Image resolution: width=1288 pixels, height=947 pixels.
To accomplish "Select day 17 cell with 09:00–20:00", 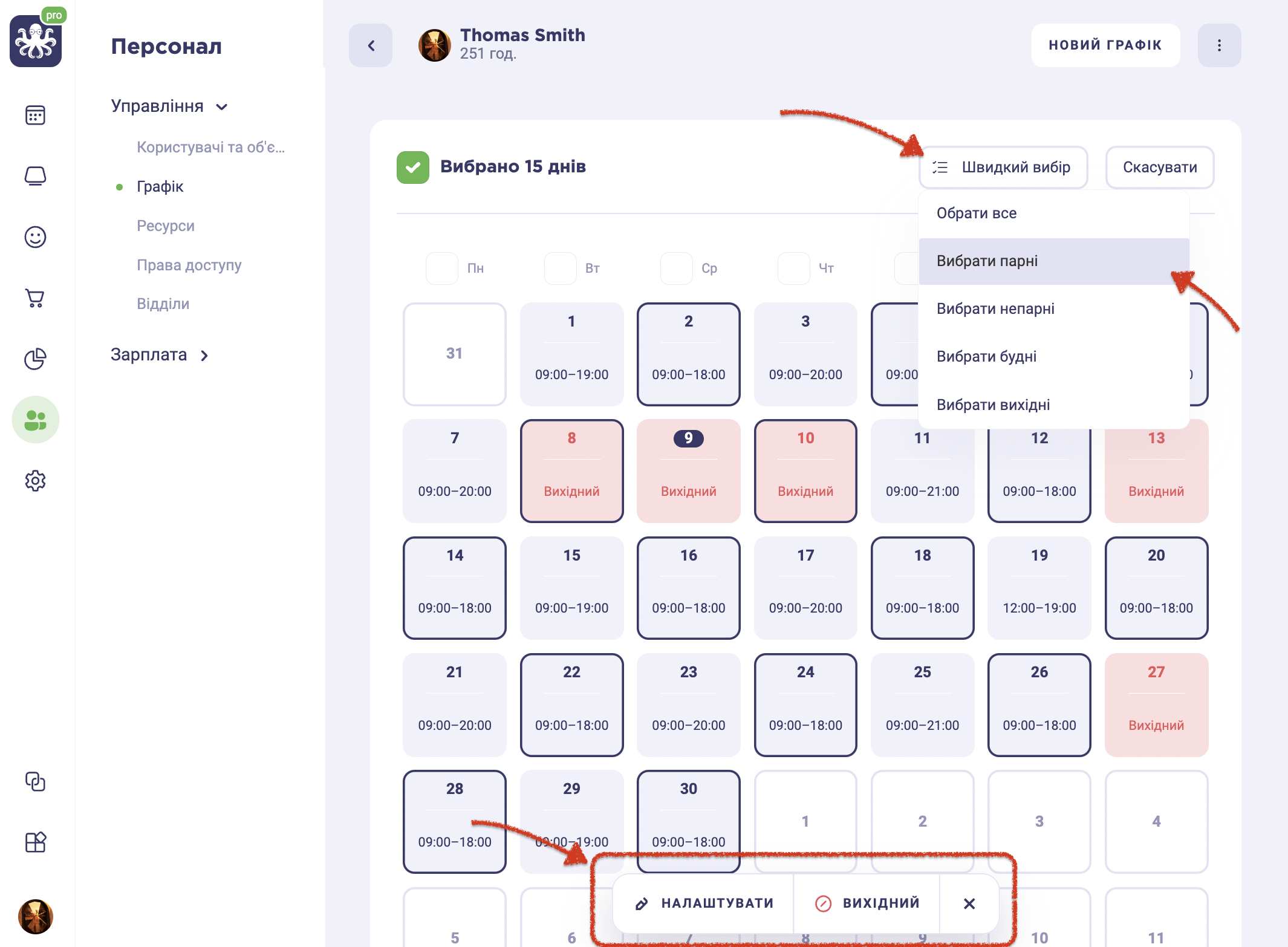I will point(805,588).
